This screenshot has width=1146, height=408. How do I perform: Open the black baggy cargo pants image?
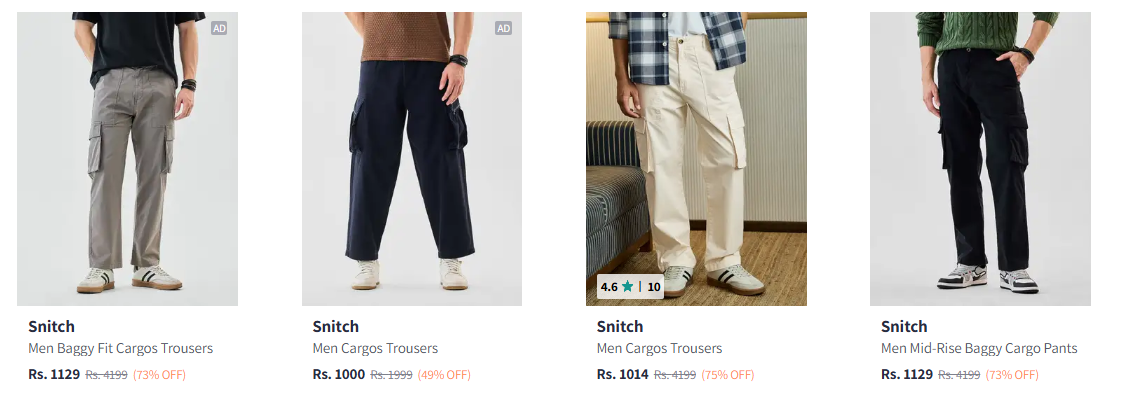click(980, 158)
